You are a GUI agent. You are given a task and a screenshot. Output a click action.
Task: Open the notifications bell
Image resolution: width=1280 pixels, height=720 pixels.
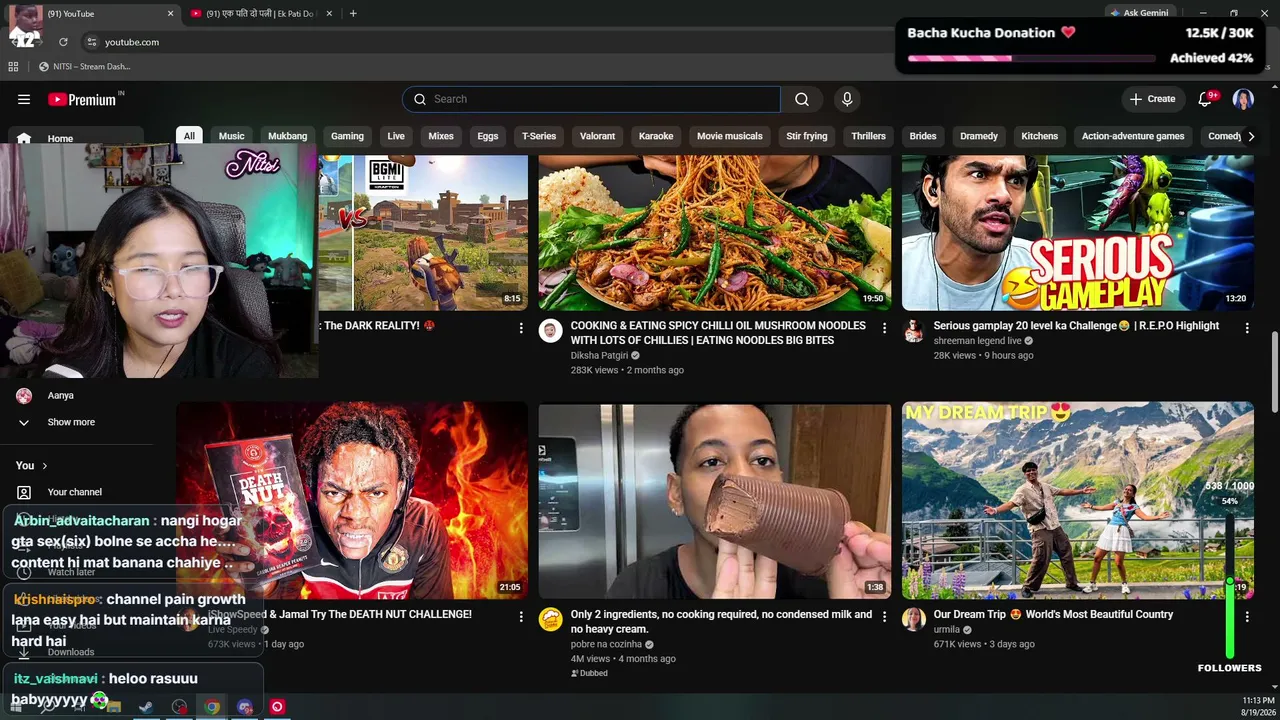point(1205,99)
